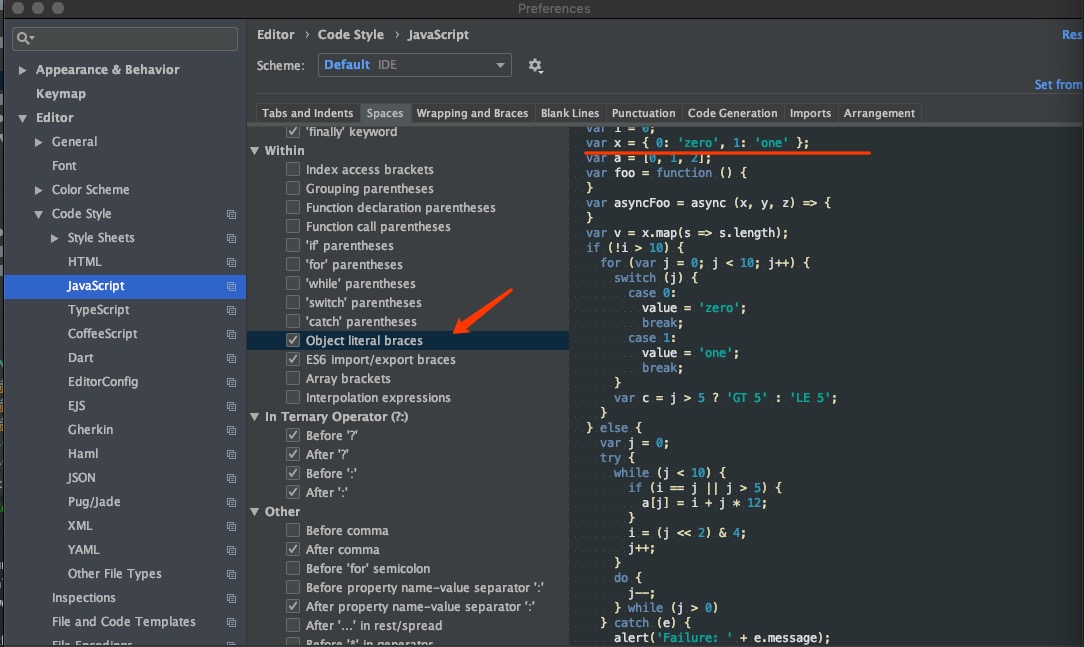The image size is (1084, 647).
Task: Click copy icon beside CoffeeScript
Action: point(232,334)
